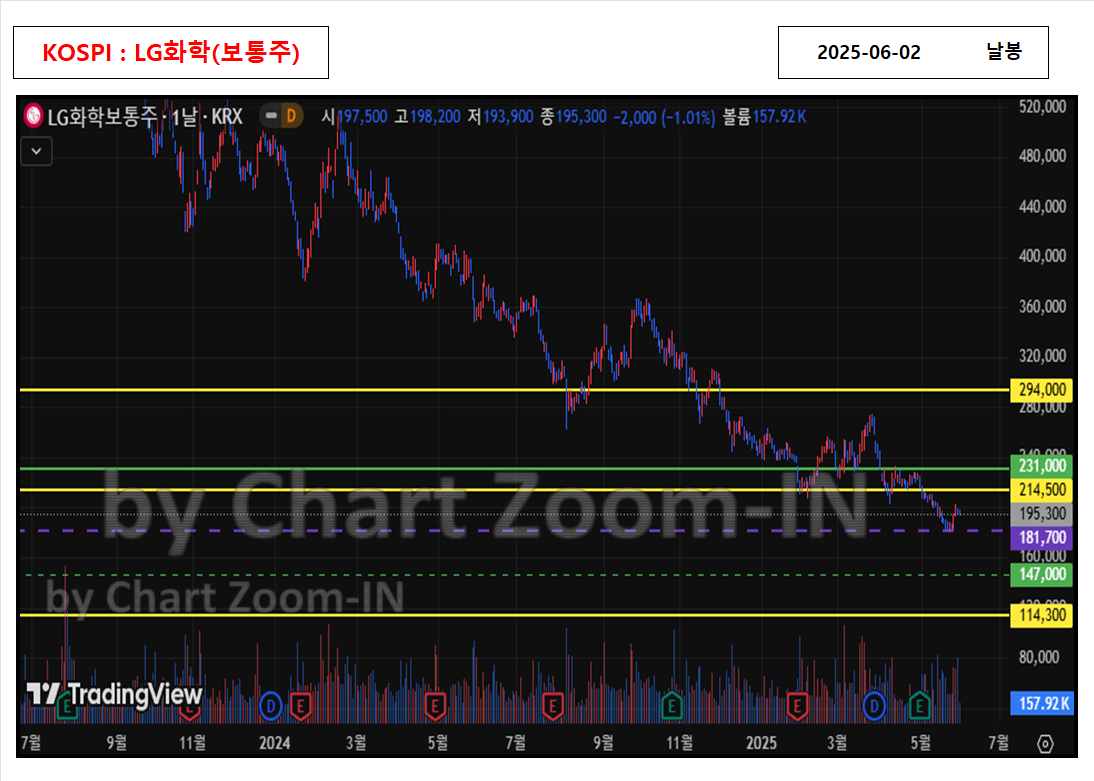Click the KOSPI : LG화학(보통주) title box
The height and width of the screenshot is (781, 1094).
[171, 52]
